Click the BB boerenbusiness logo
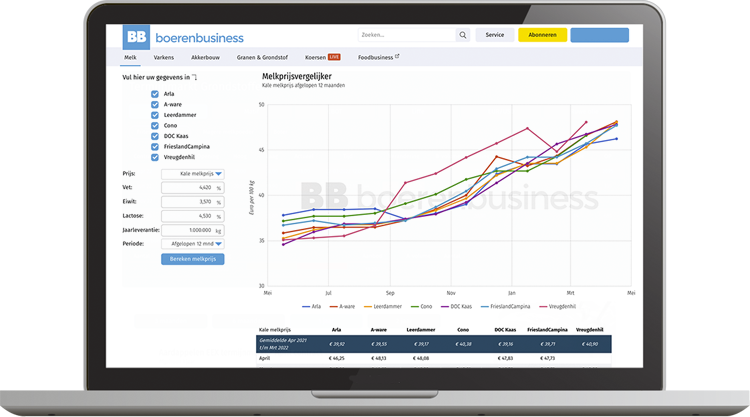This screenshot has height=417, width=750. click(183, 38)
